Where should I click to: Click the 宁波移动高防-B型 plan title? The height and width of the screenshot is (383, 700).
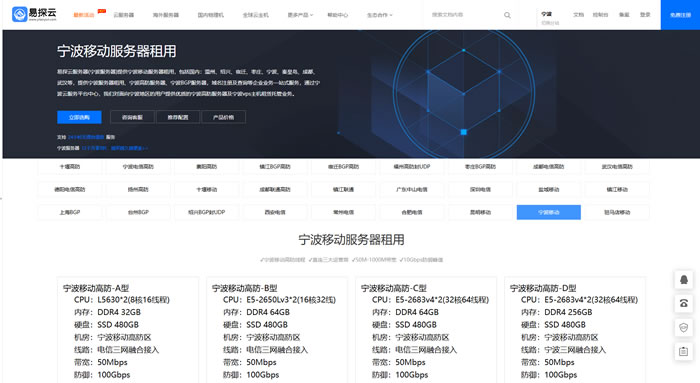[x=245, y=288]
